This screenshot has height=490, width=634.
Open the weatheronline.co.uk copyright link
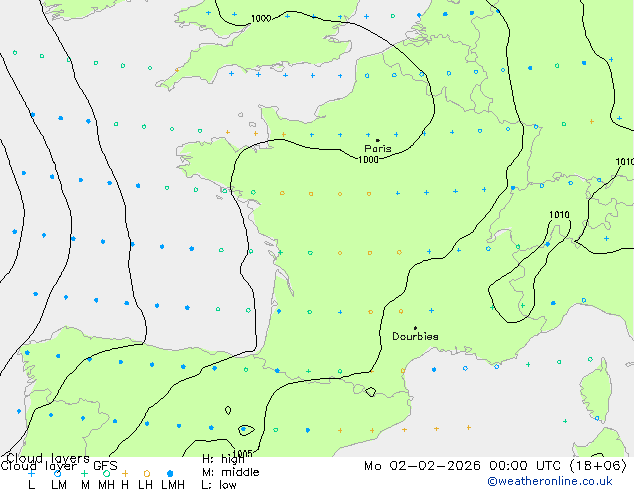(550, 481)
